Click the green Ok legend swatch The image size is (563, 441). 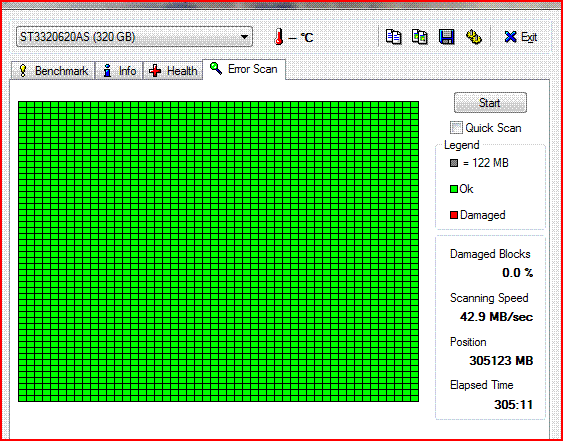click(454, 189)
